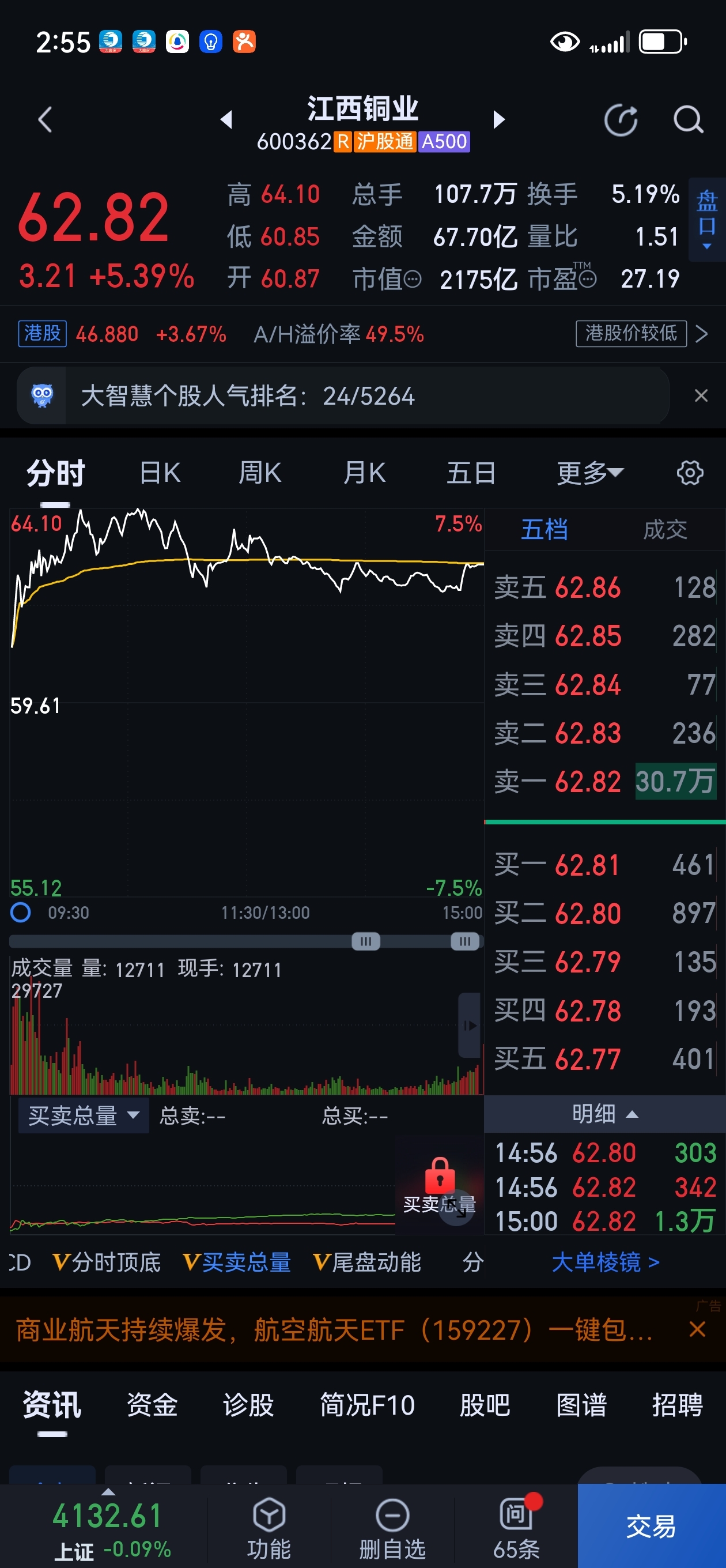Tap the 买一 62.81 row
Screen dimensions: 726x1568
tap(605, 865)
